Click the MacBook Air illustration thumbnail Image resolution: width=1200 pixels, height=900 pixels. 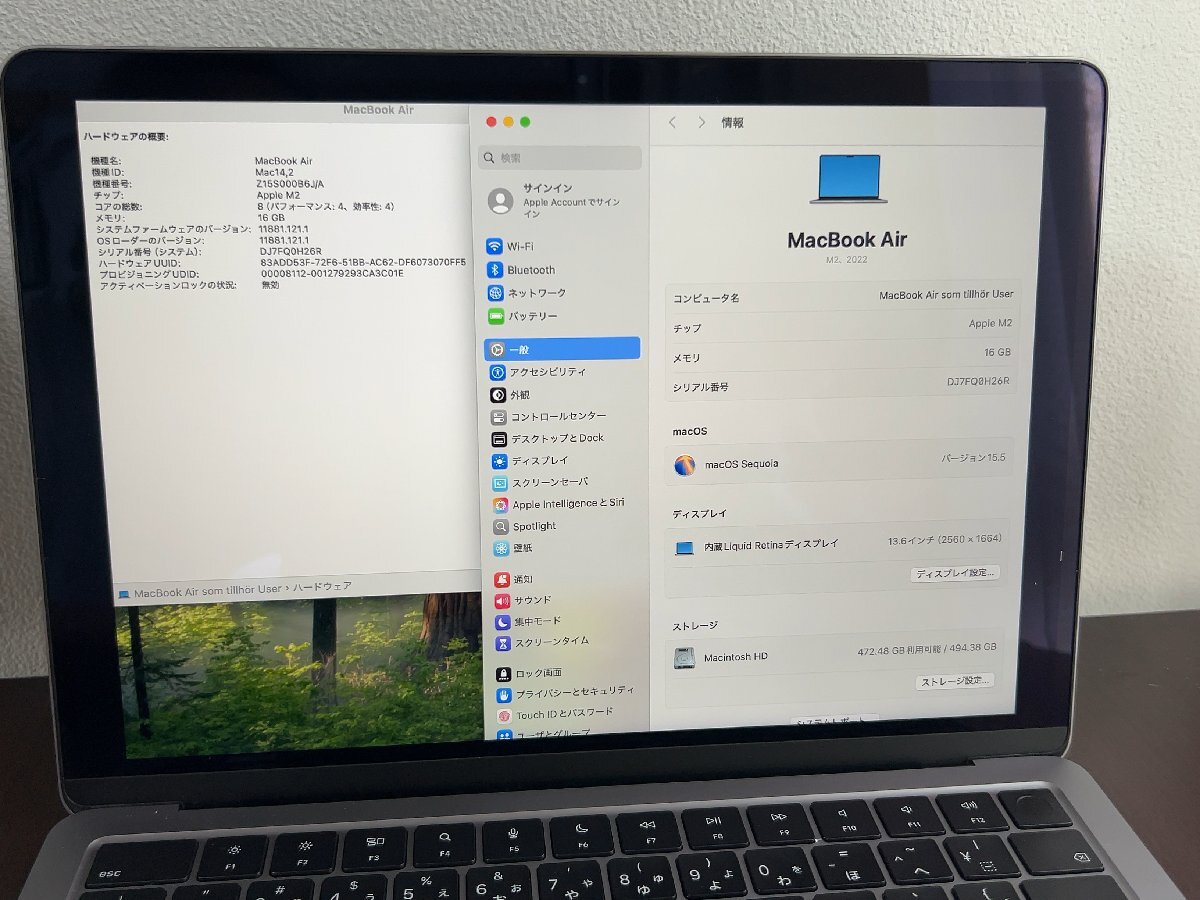click(848, 180)
